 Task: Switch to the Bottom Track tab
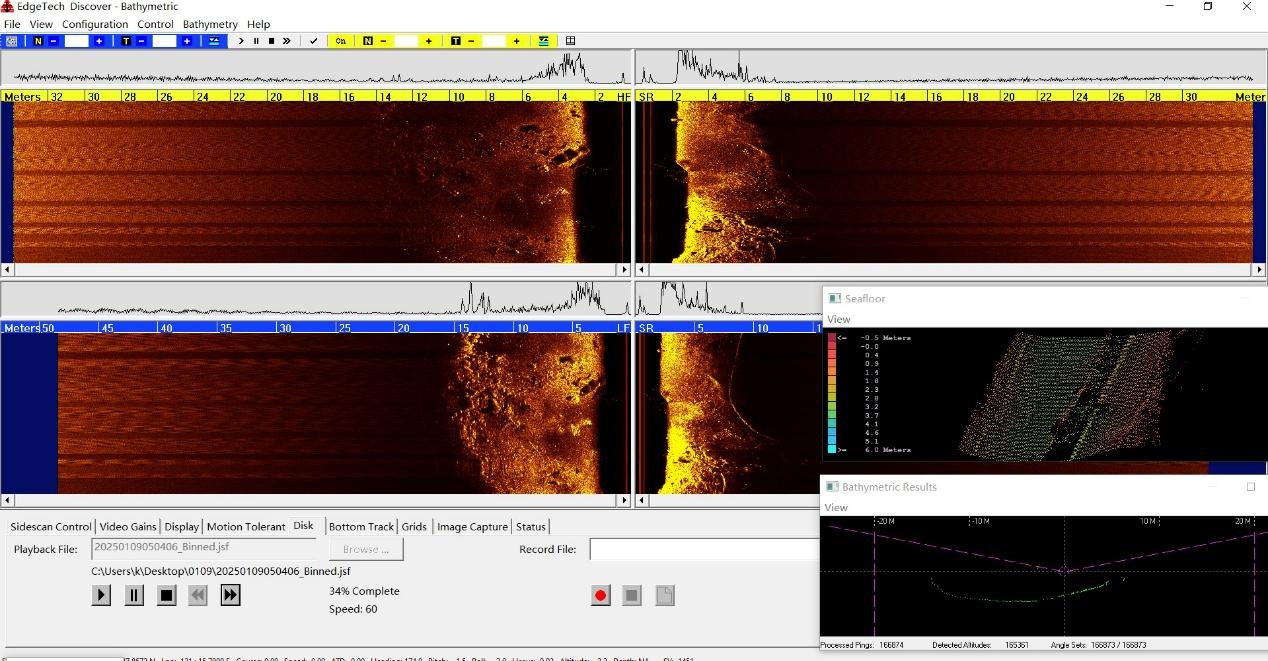click(361, 527)
